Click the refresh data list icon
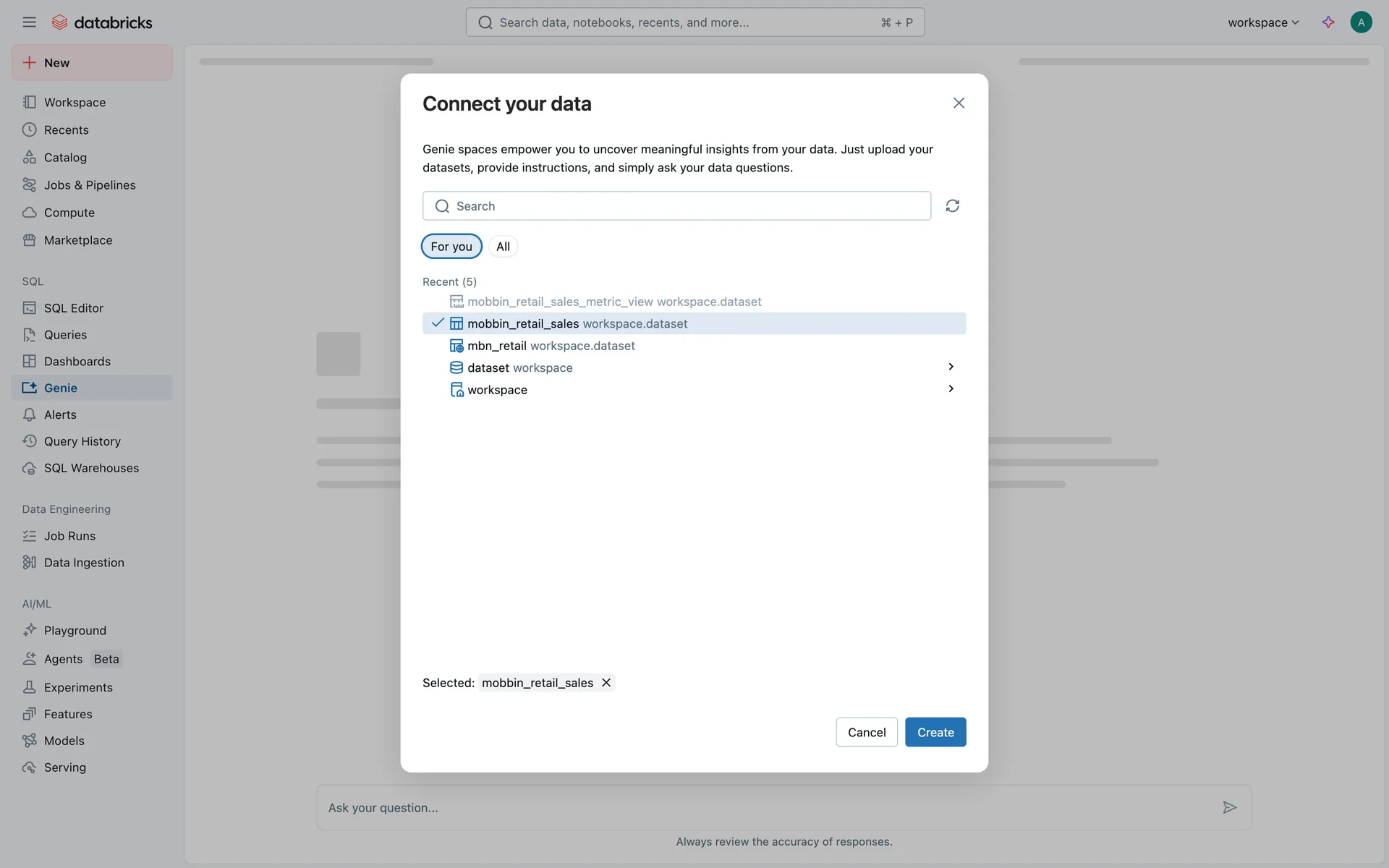Viewport: 1389px width, 868px height. (952, 206)
